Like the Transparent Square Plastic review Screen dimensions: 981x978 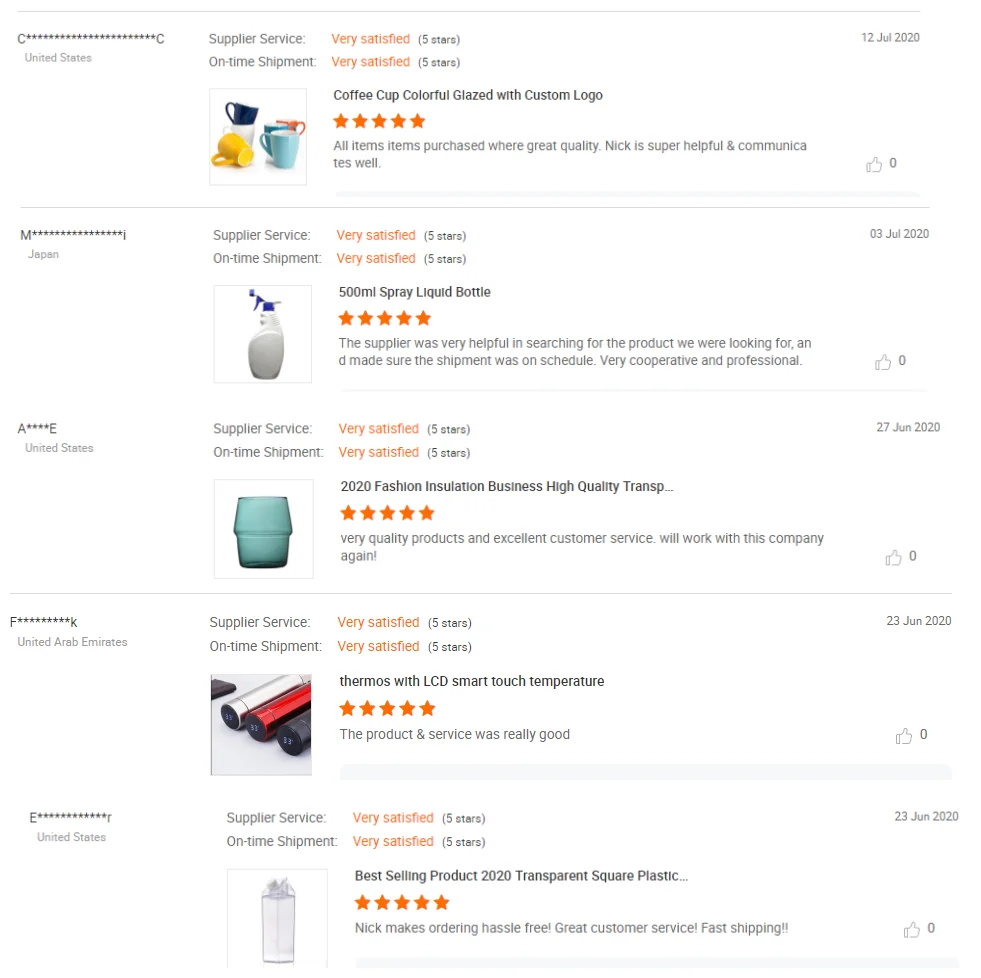coord(912,929)
